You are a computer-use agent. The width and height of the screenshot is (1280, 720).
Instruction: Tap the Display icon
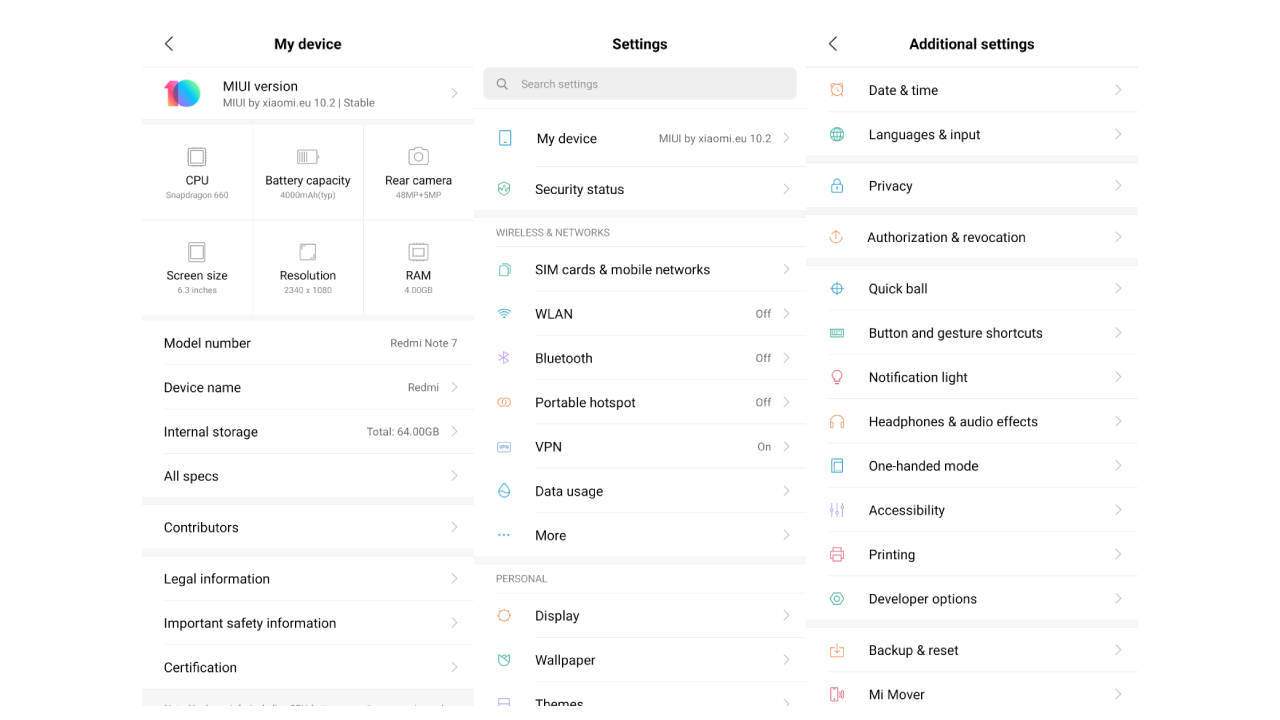504,616
